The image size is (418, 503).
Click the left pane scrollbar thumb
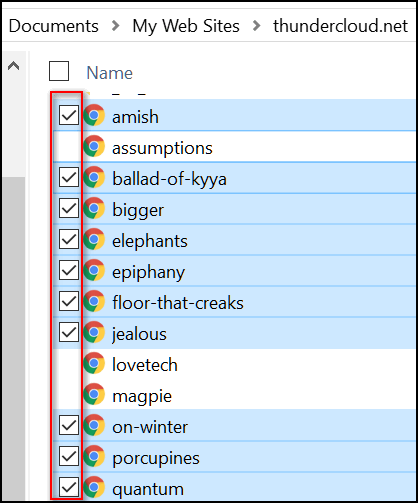pos(14,338)
